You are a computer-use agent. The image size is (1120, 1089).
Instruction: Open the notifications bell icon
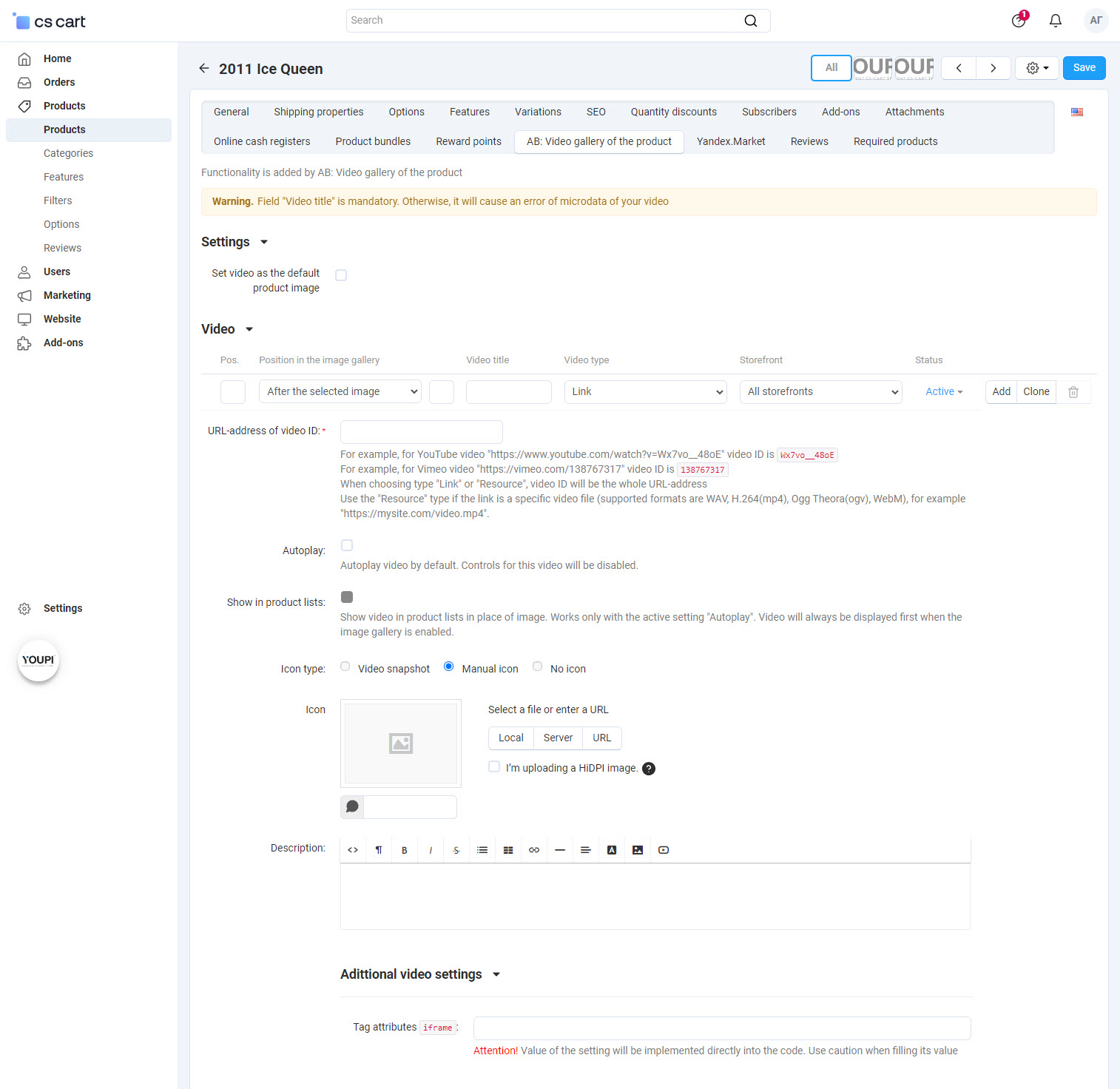[1056, 20]
